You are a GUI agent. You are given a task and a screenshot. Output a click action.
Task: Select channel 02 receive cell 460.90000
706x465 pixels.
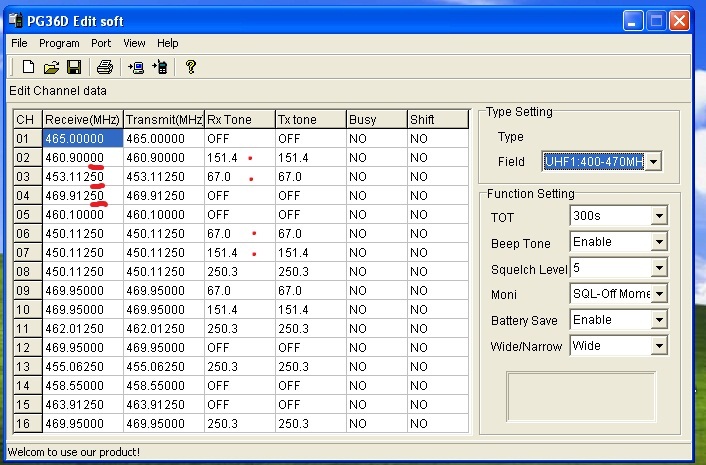(83, 158)
